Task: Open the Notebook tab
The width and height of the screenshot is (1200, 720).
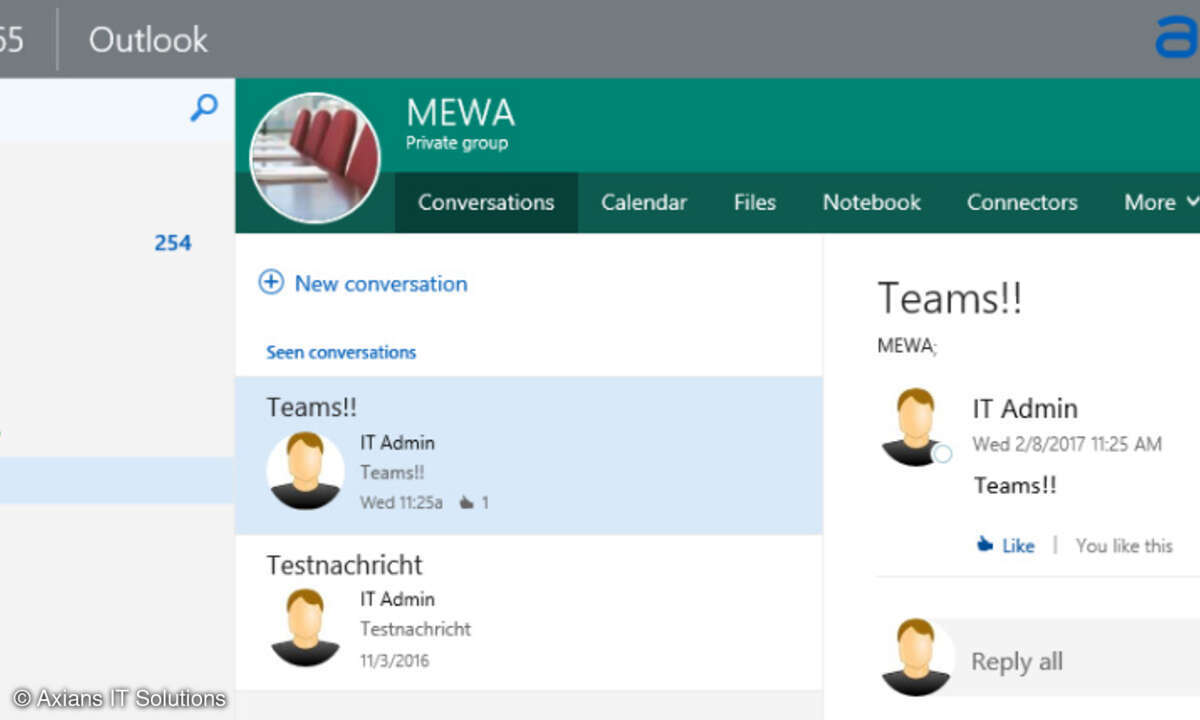Action: coord(872,202)
